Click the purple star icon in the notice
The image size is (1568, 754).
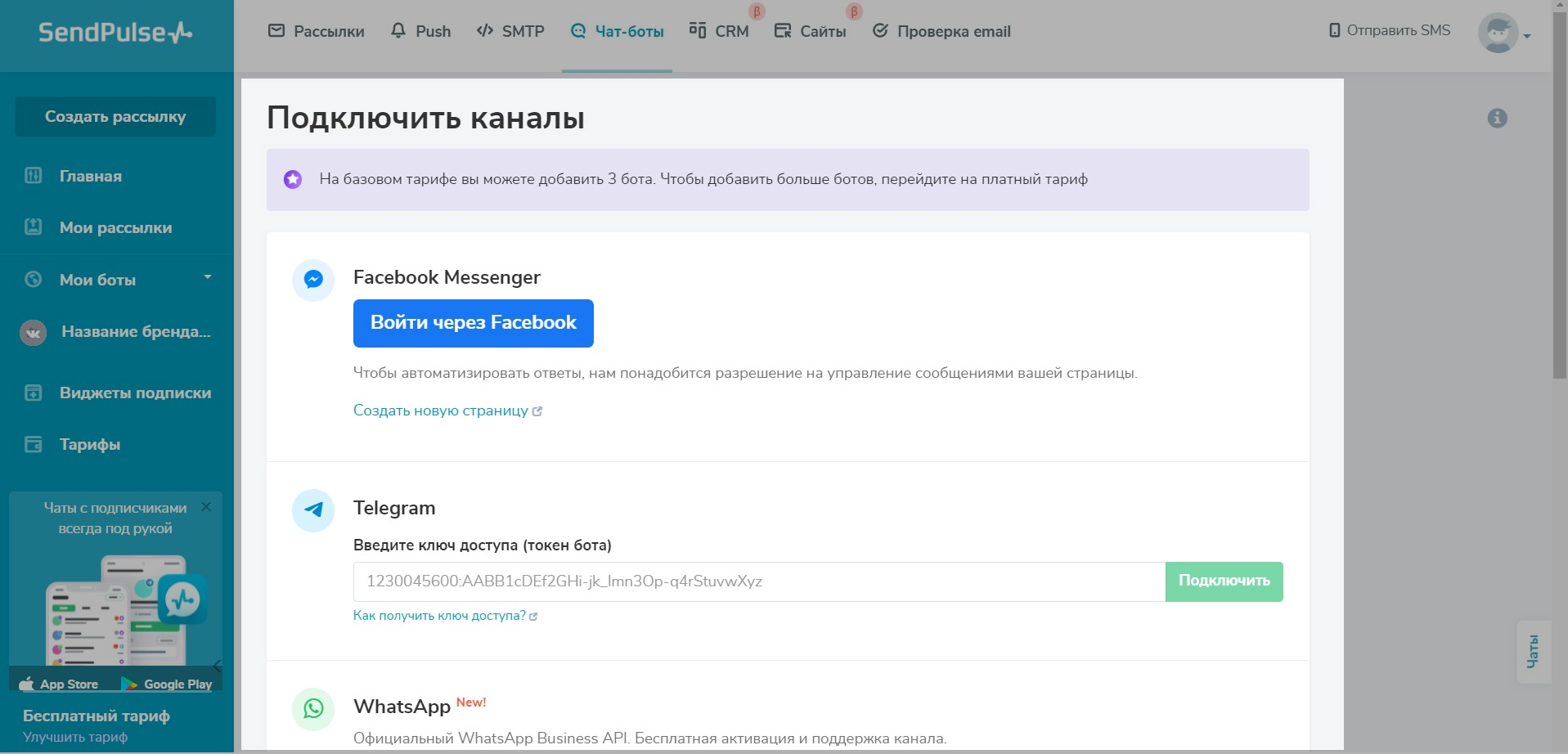click(293, 179)
